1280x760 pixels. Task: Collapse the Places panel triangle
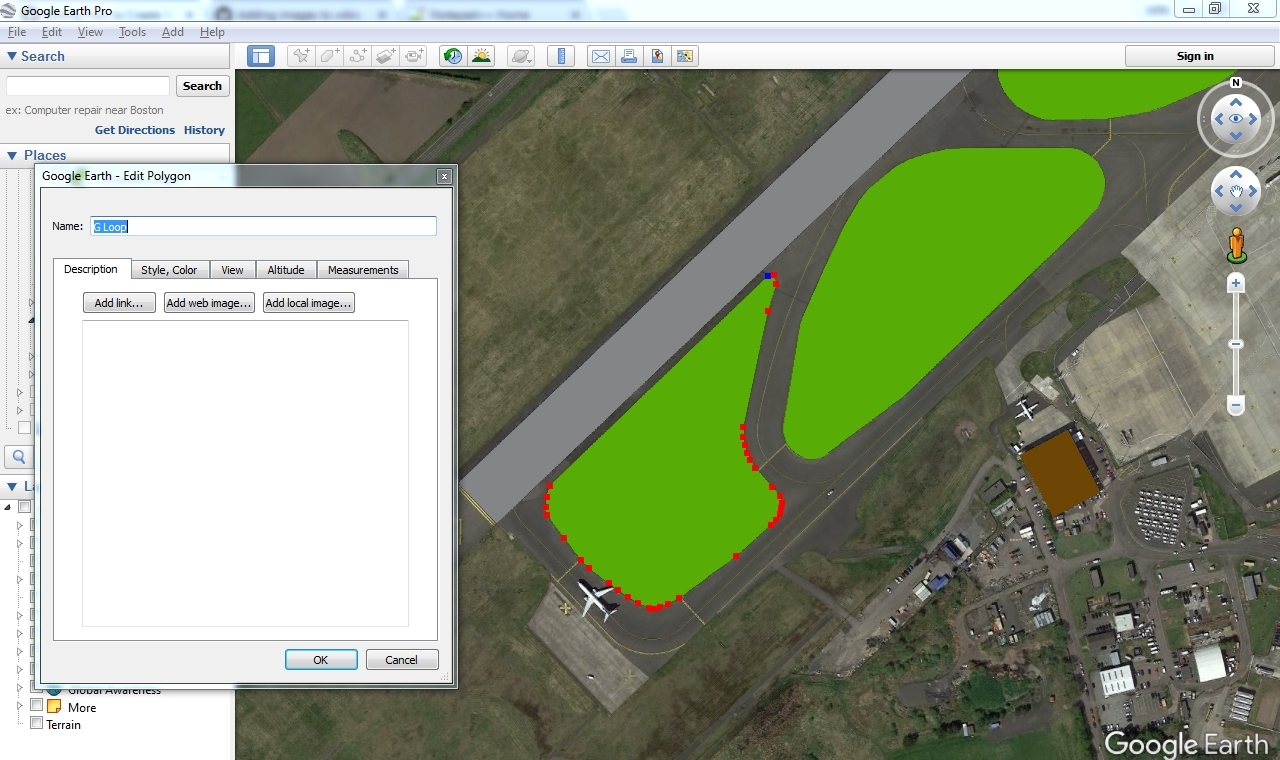(x=13, y=155)
